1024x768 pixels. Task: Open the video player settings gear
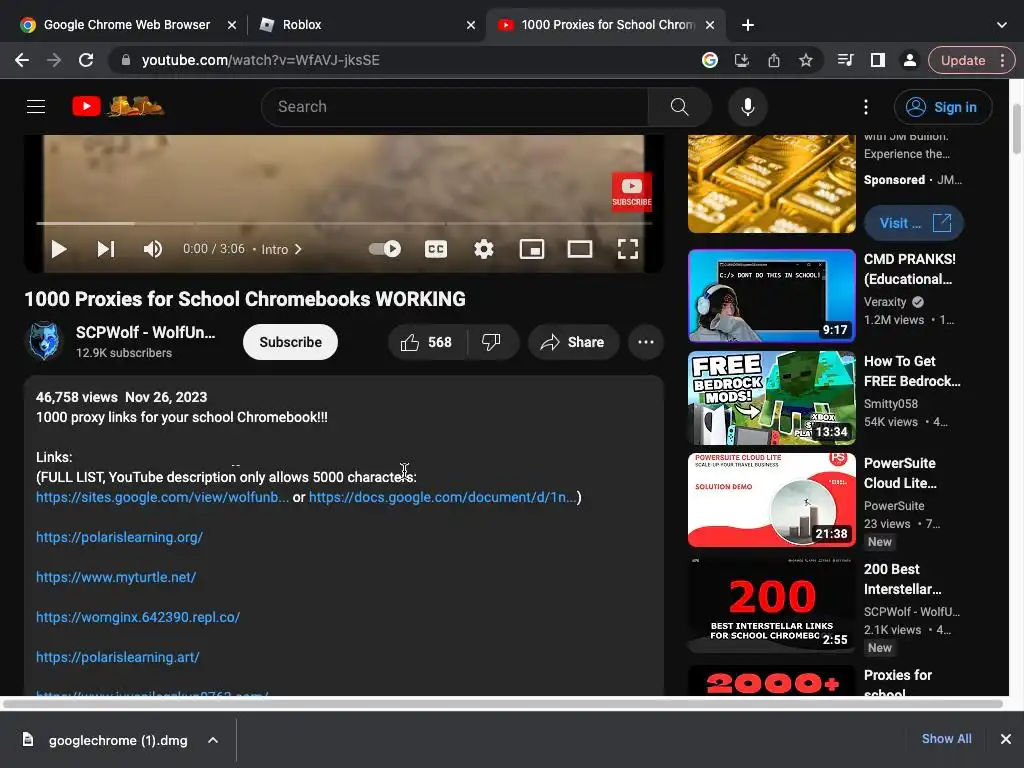(x=484, y=249)
